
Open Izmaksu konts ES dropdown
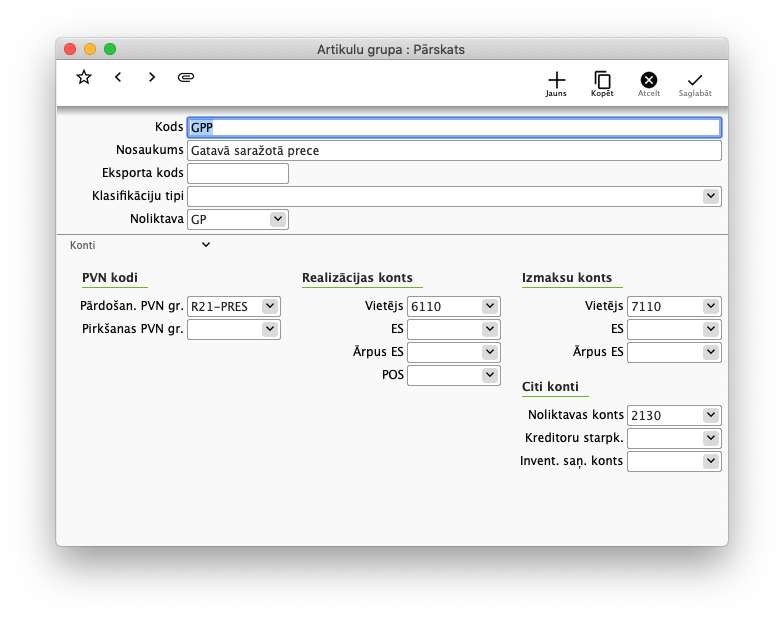(710, 329)
